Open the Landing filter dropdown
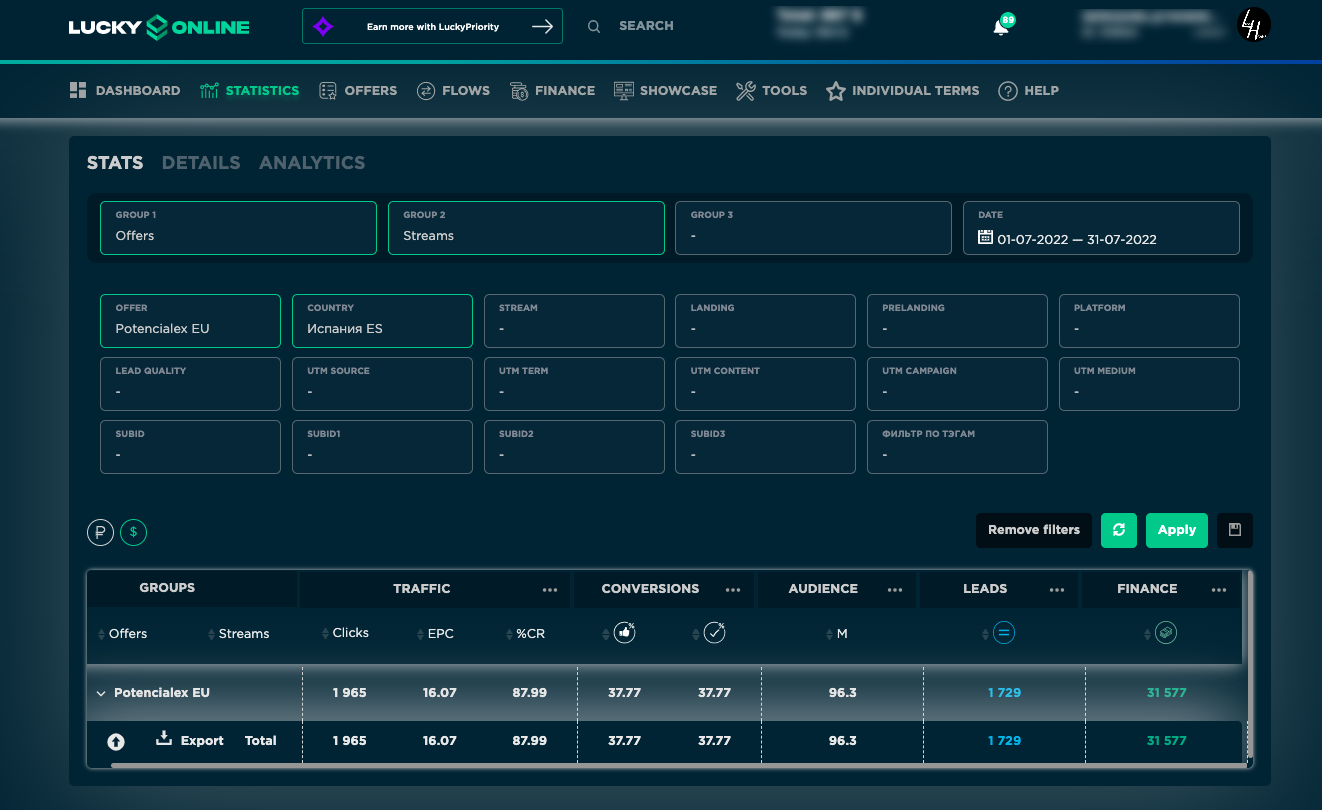 pos(766,321)
